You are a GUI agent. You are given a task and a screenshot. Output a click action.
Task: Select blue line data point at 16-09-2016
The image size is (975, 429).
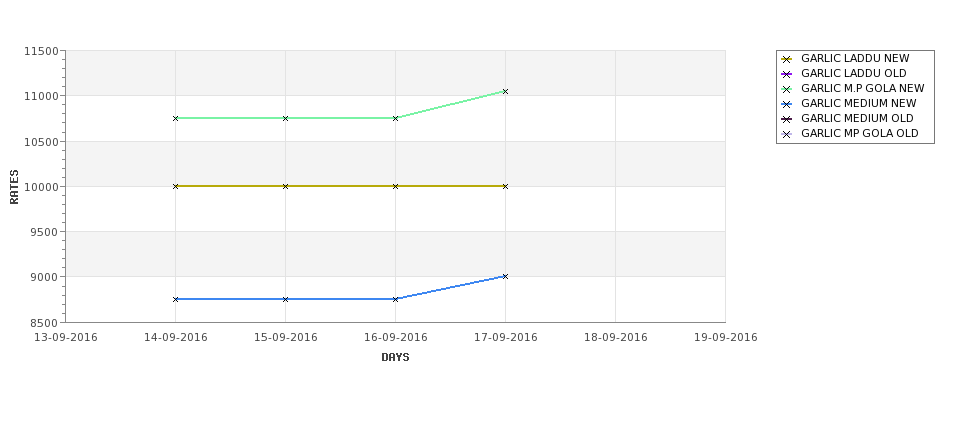[x=395, y=299]
